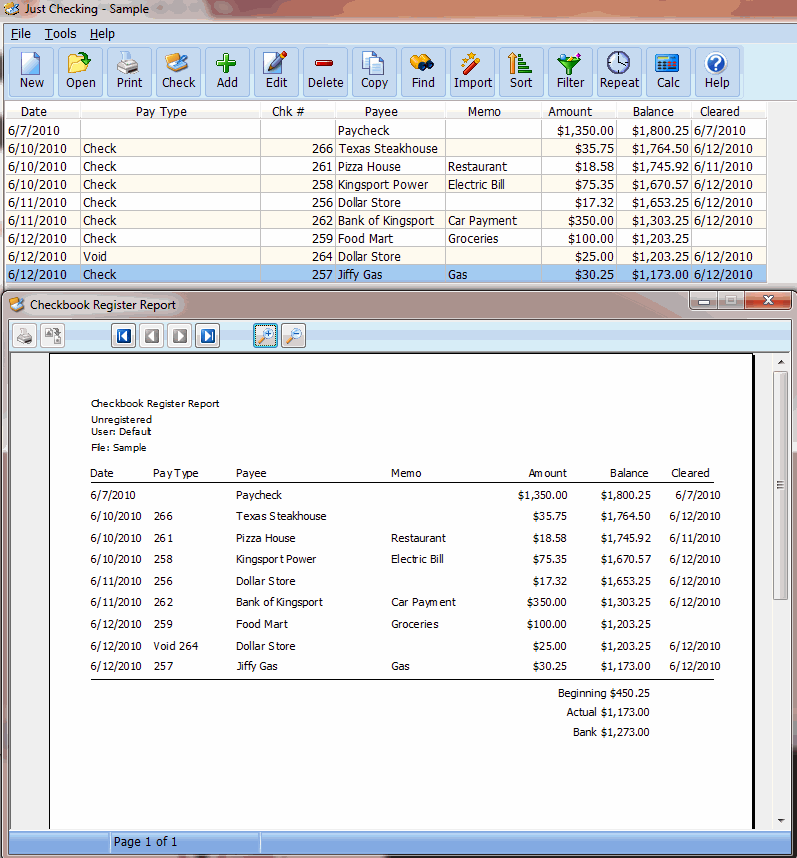This screenshot has width=797, height=858.
Task: Jump to the first report page
Action: 124,336
